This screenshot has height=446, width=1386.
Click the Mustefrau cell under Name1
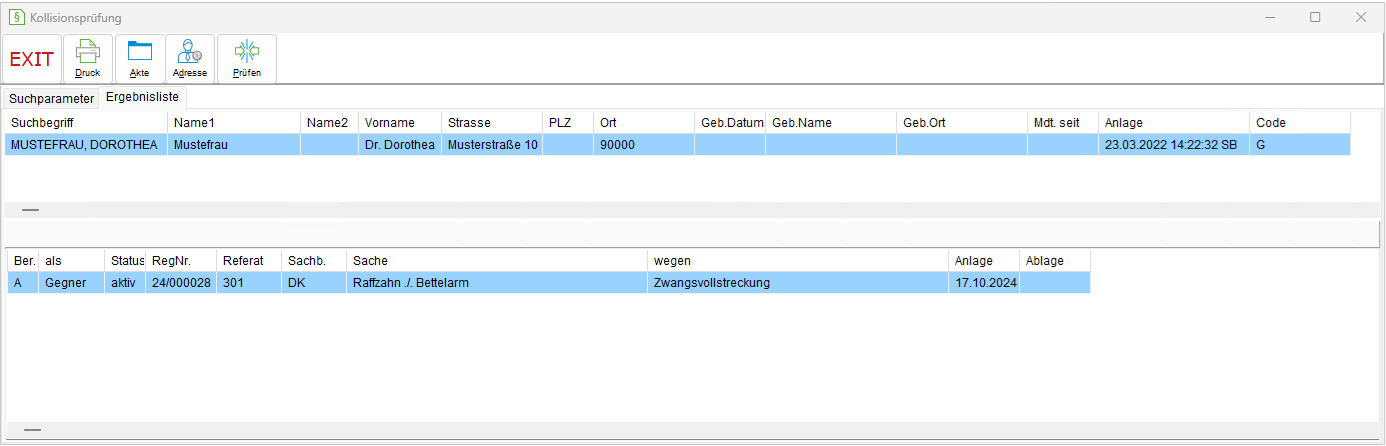234,145
